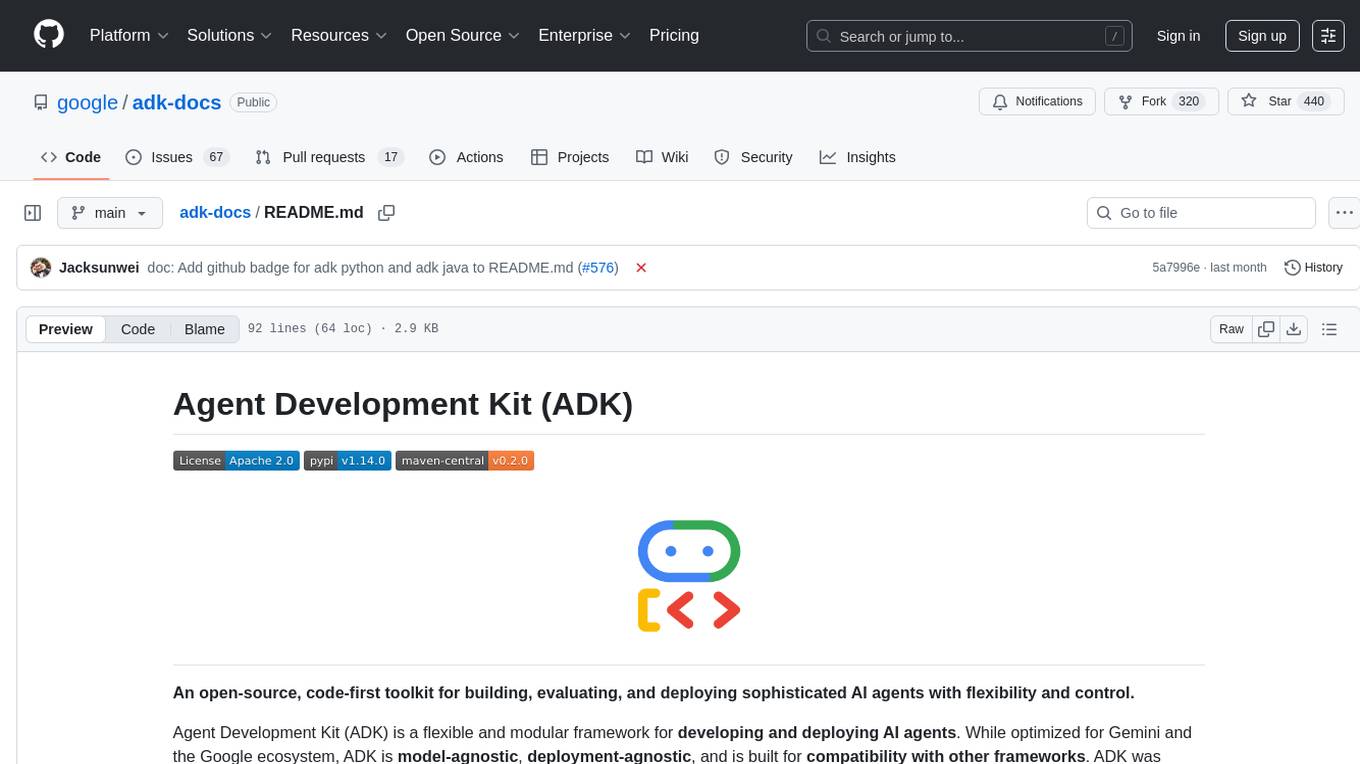Open the Open Source dropdown

[x=463, y=35]
